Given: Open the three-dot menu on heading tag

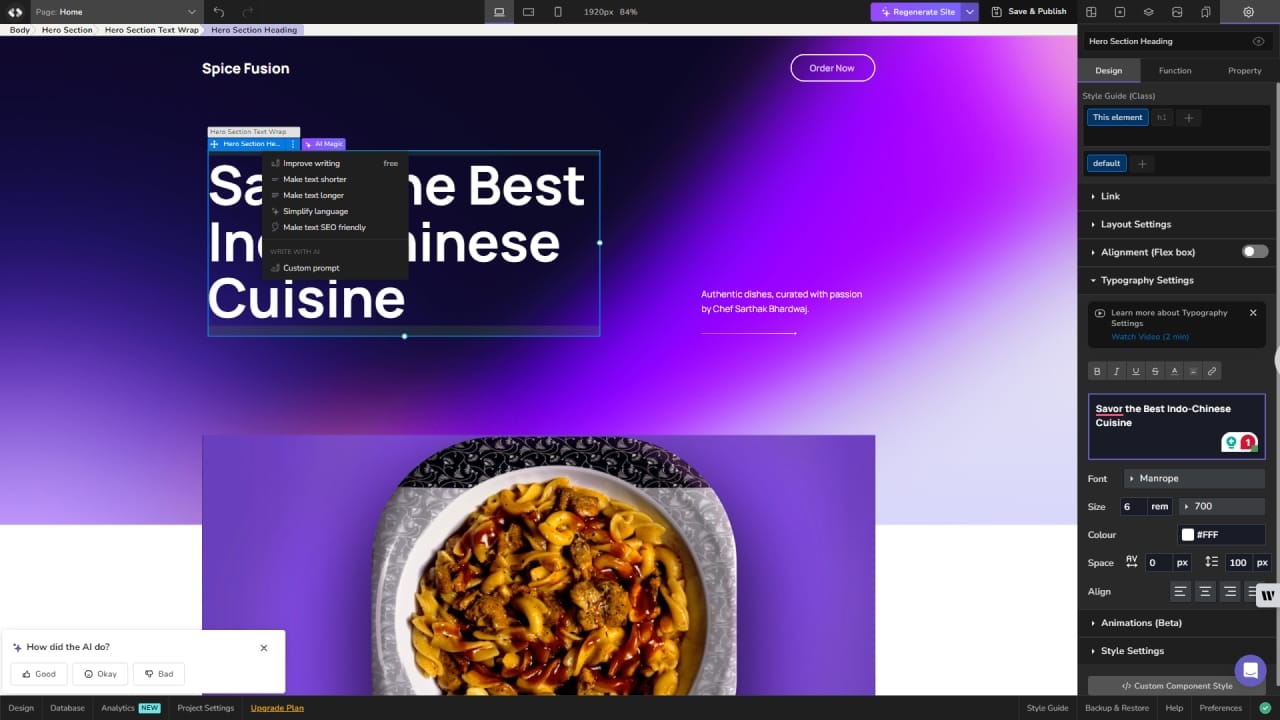Looking at the screenshot, I should [x=293, y=144].
